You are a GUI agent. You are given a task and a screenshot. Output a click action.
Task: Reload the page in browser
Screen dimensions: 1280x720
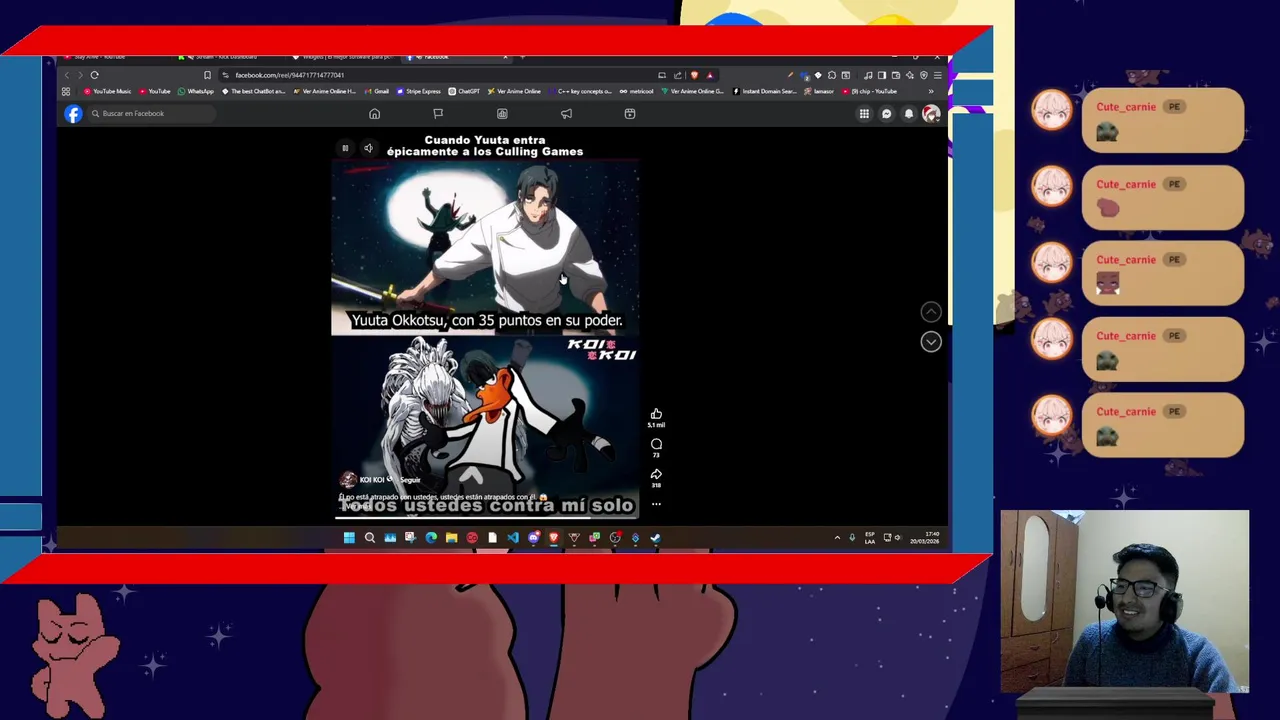[x=95, y=75]
